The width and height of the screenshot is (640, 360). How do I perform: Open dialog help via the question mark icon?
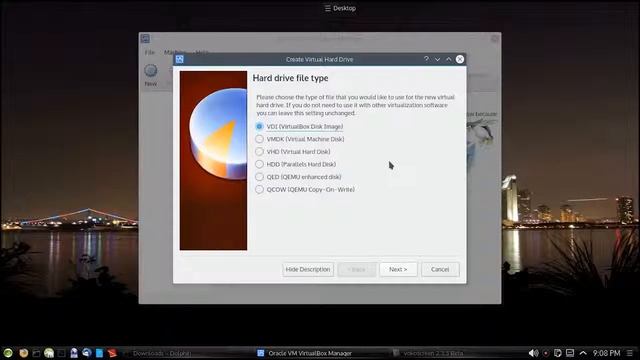pyautogui.click(x=426, y=59)
